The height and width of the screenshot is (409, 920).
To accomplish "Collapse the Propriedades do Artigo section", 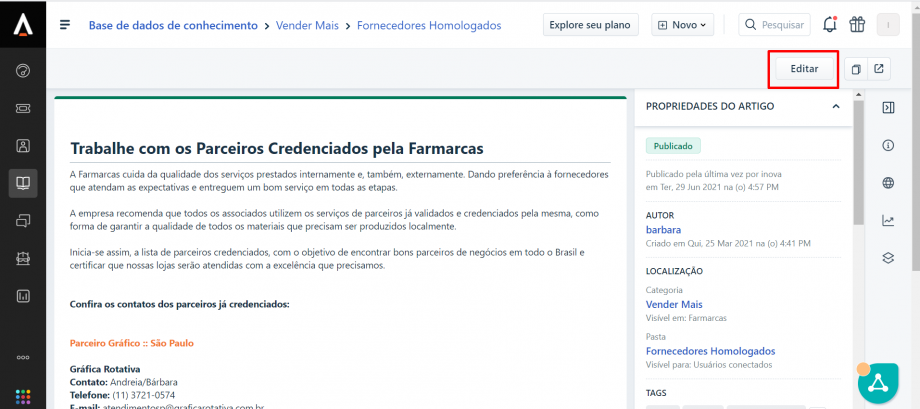I will (x=836, y=106).
